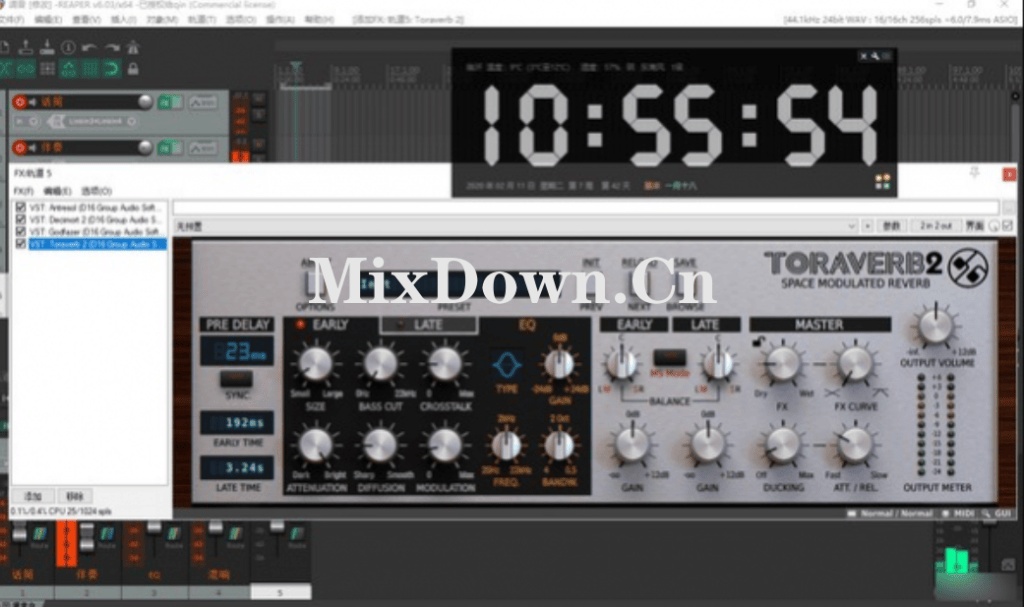Disable the VST Godfazer plugin checkbox
1024x607 pixels.
pos(21,231)
